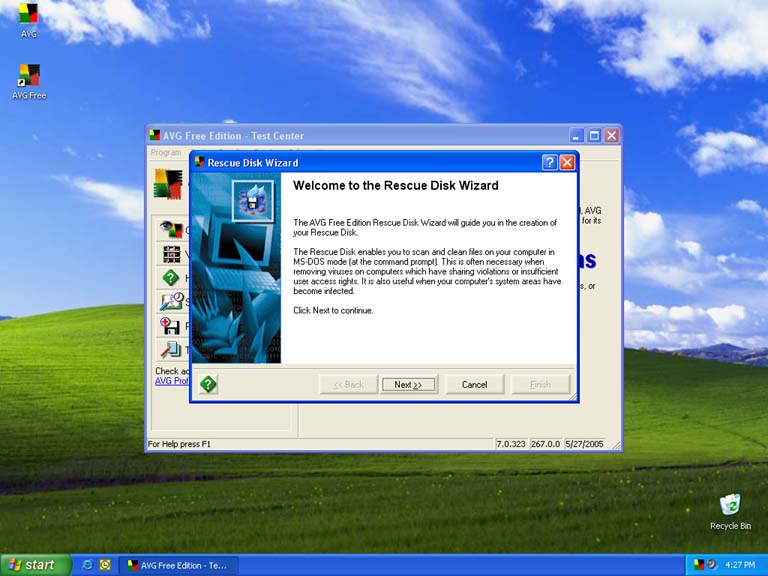768x576 pixels.
Task: Click the rescue disk floppy icon in sidebar
Action: tap(170, 325)
